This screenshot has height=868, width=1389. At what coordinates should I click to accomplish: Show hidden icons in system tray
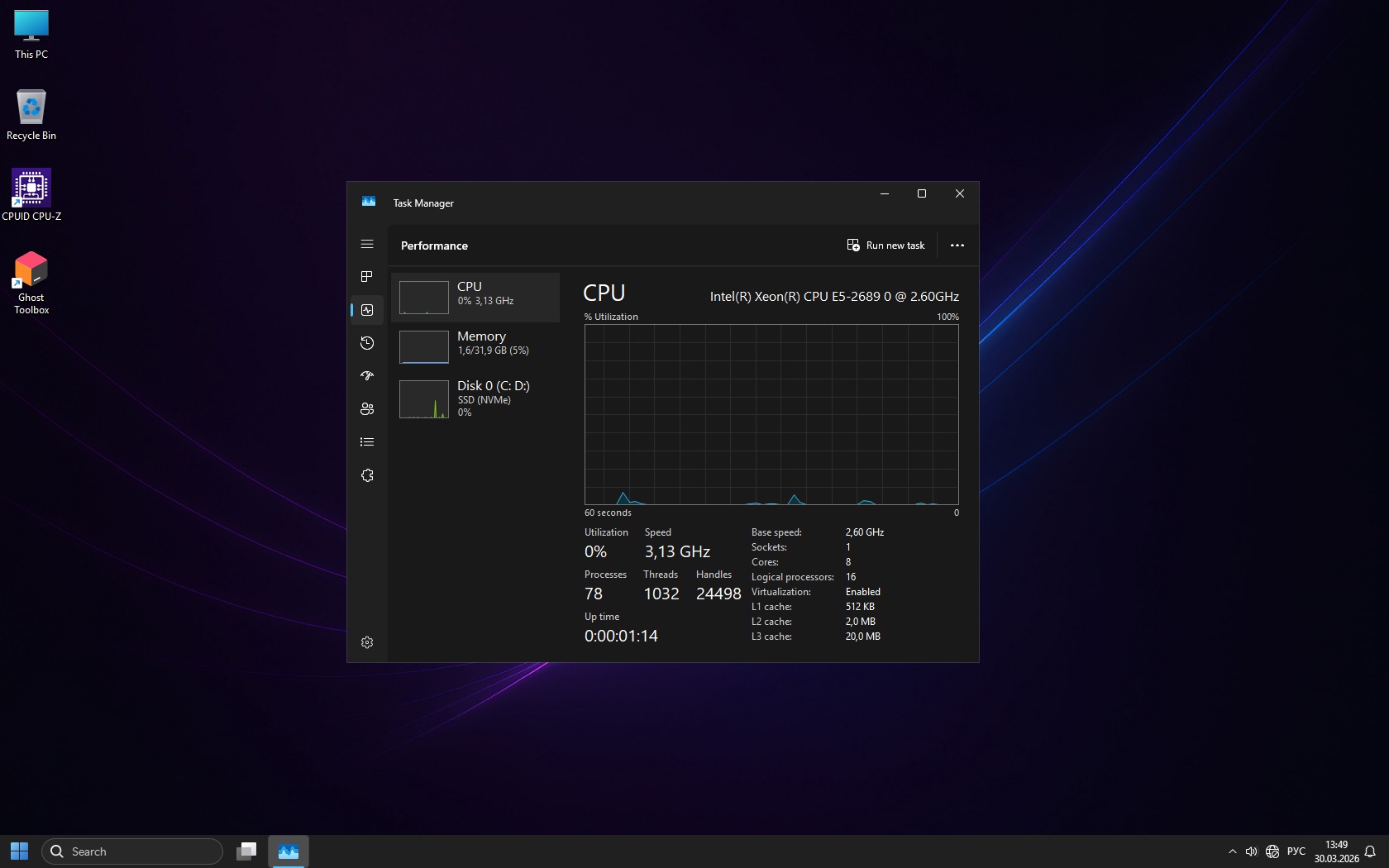[x=1232, y=851]
